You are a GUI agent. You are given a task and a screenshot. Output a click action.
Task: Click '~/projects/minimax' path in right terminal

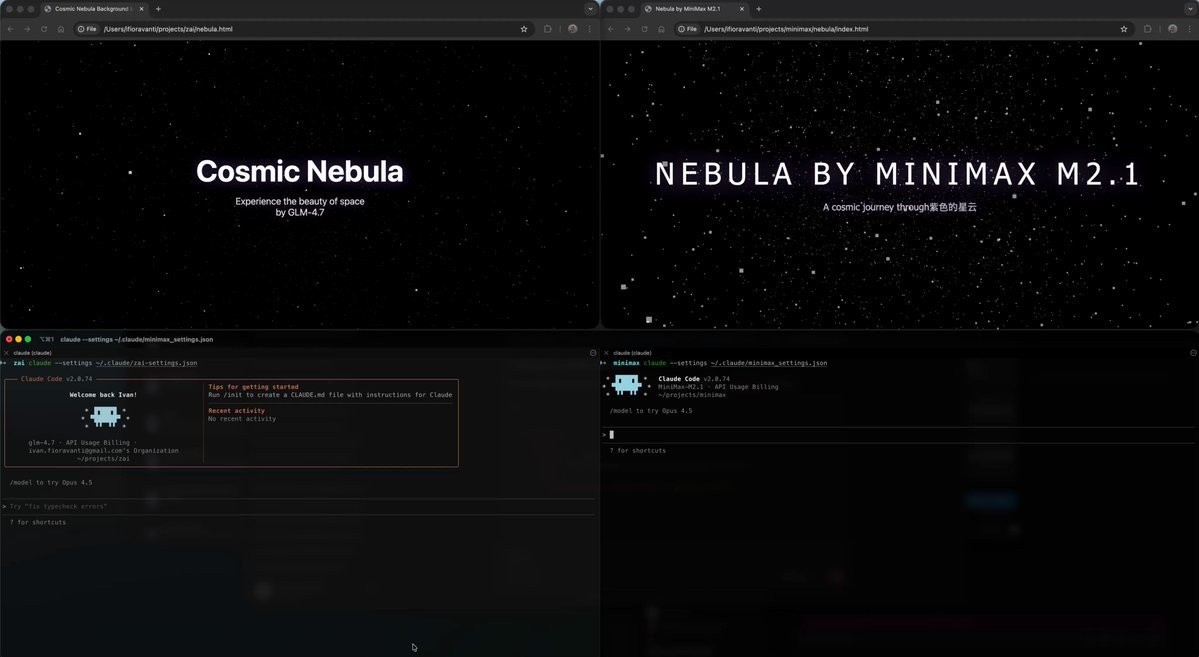pos(692,395)
